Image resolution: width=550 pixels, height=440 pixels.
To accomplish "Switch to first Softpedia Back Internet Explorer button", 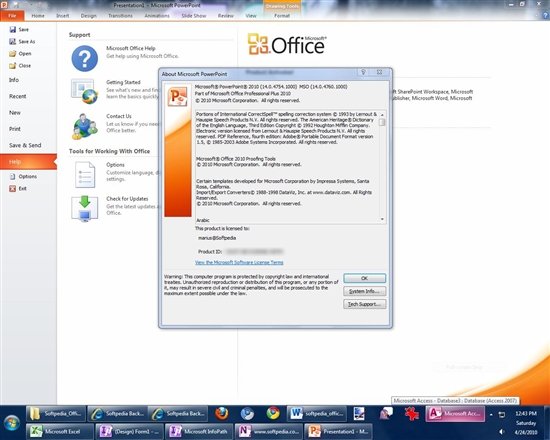I will 117,413.
